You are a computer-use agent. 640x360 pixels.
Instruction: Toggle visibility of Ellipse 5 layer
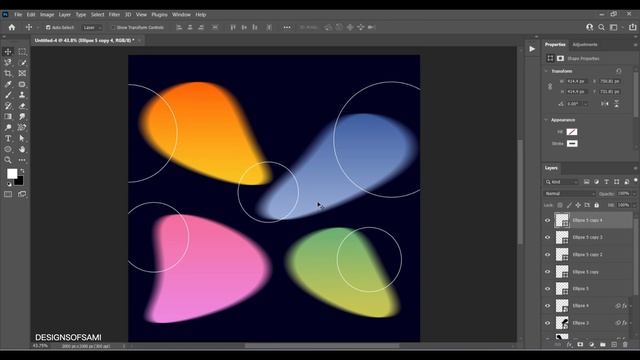coord(548,289)
